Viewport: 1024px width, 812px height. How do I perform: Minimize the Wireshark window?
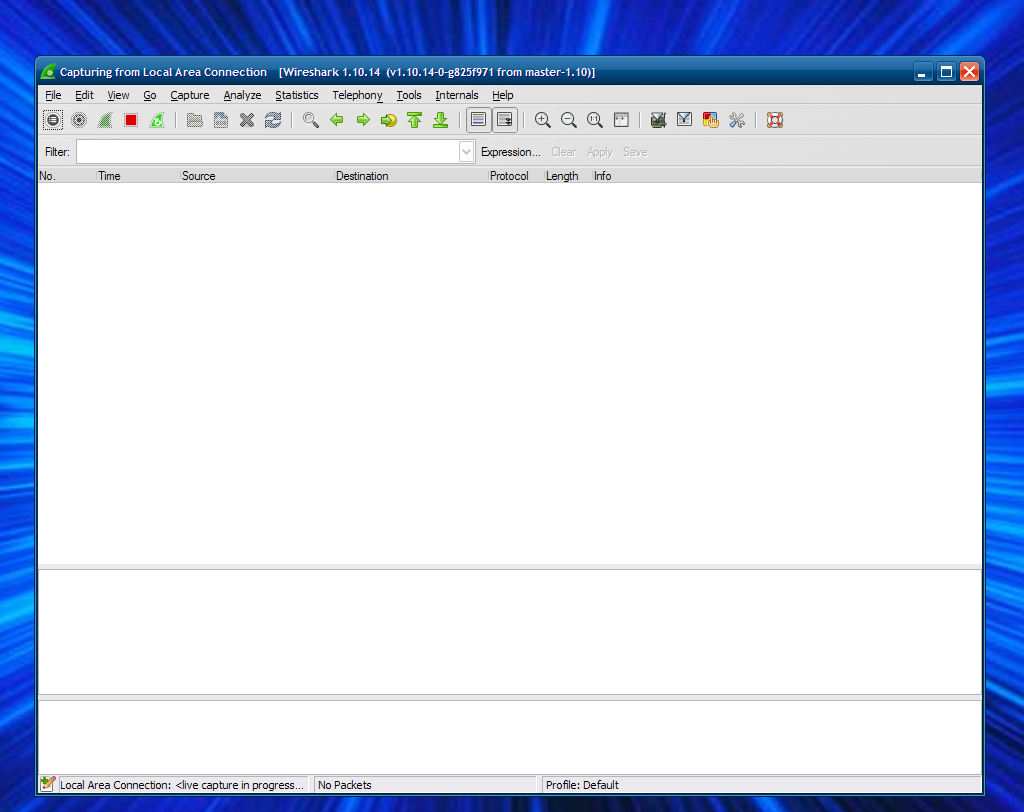[x=922, y=72]
